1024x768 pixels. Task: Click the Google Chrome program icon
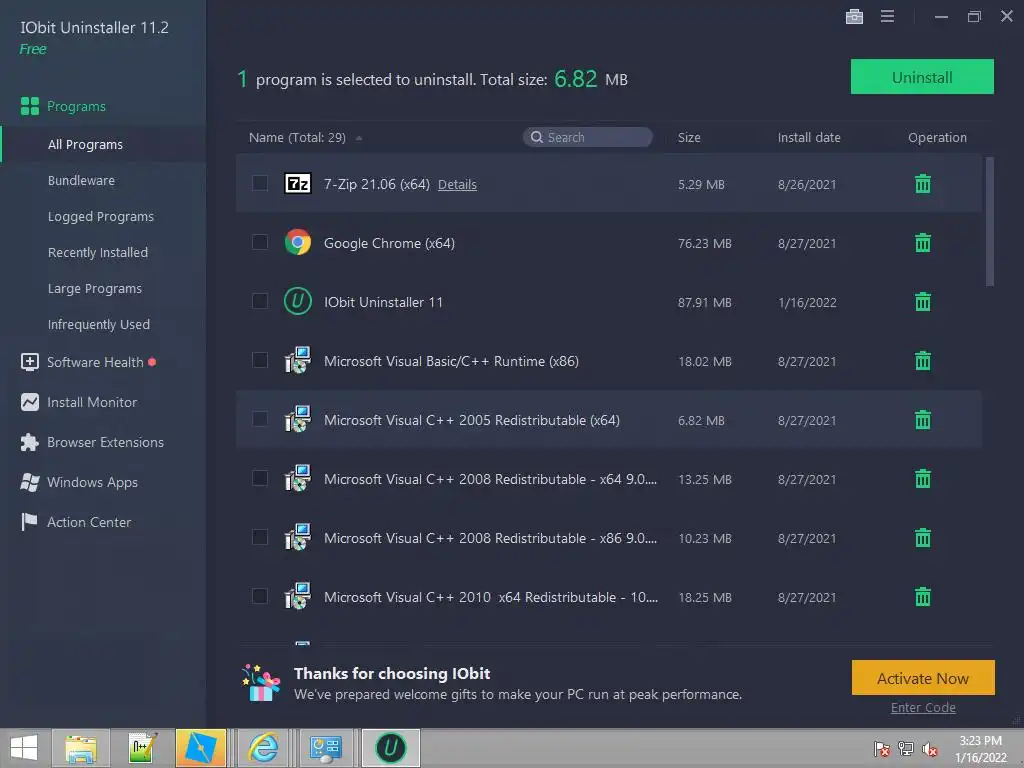[x=298, y=242]
